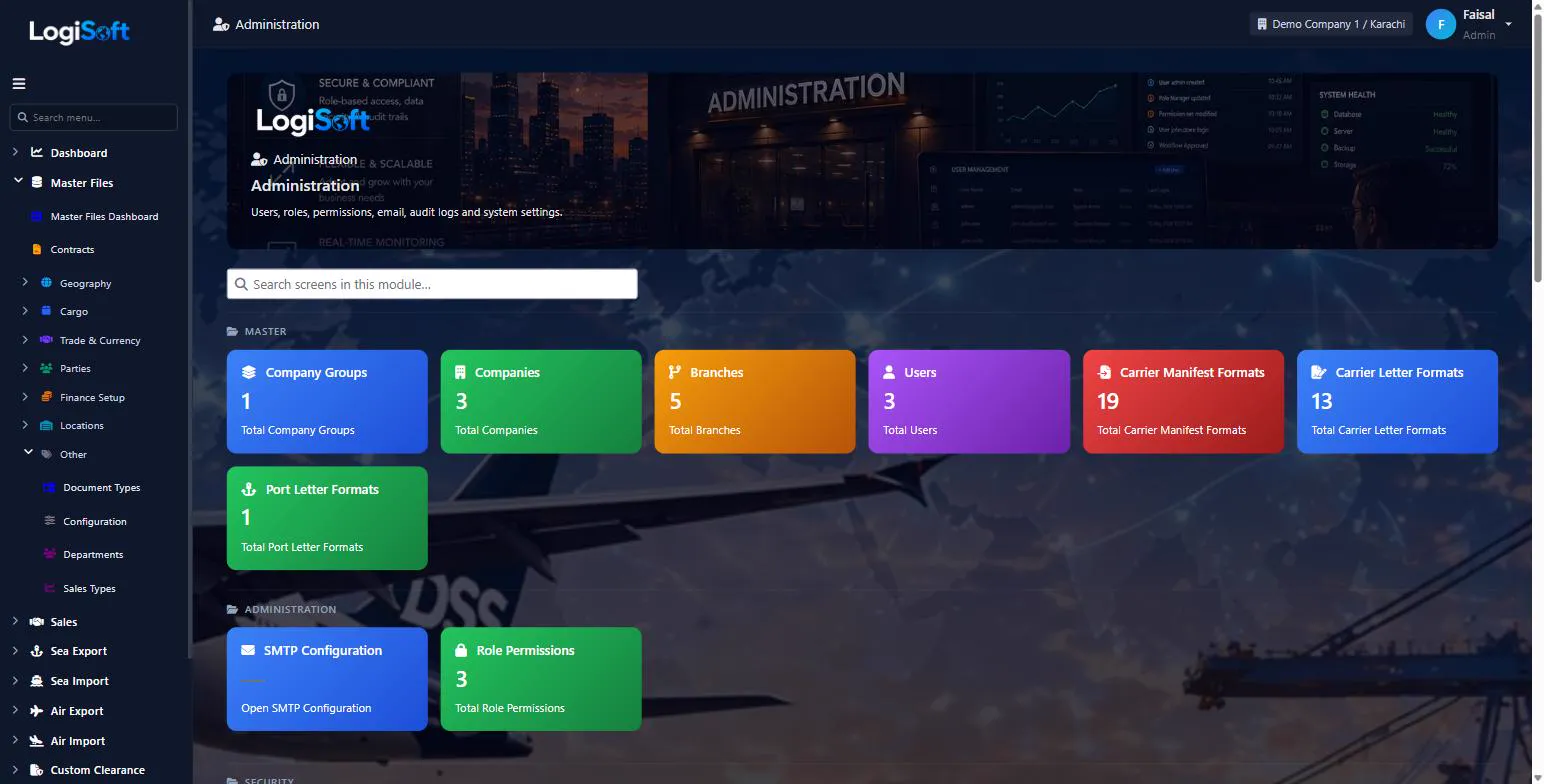Select Departments menu item
The image size is (1544, 784).
95,554
